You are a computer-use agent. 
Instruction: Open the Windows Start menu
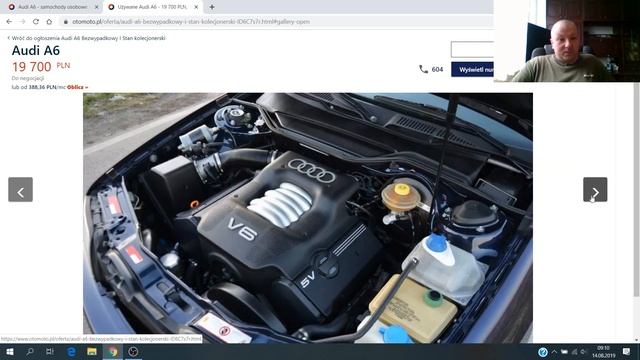coord(9,351)
